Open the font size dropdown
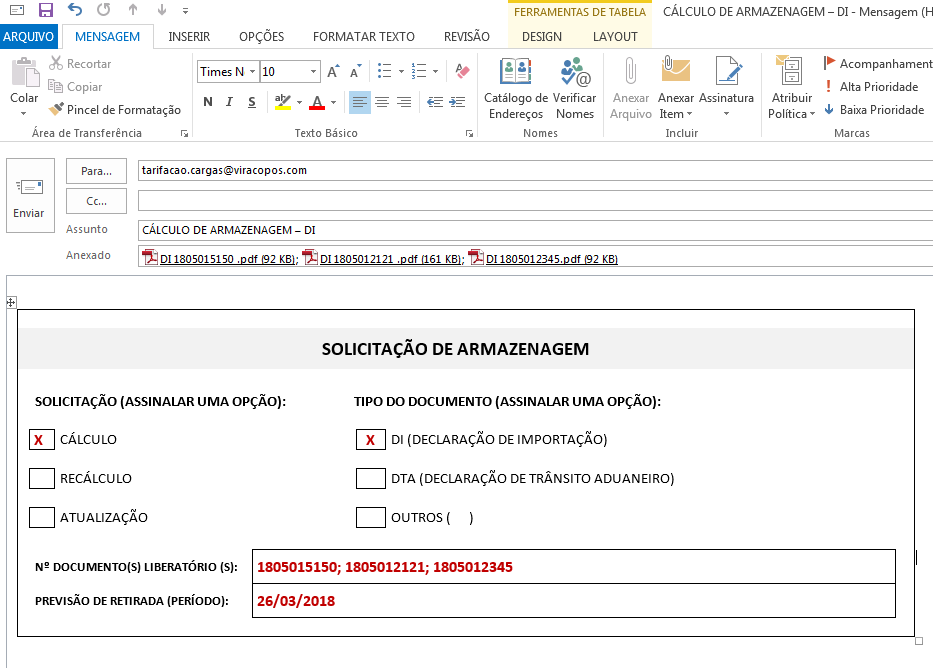 [314, 71]
